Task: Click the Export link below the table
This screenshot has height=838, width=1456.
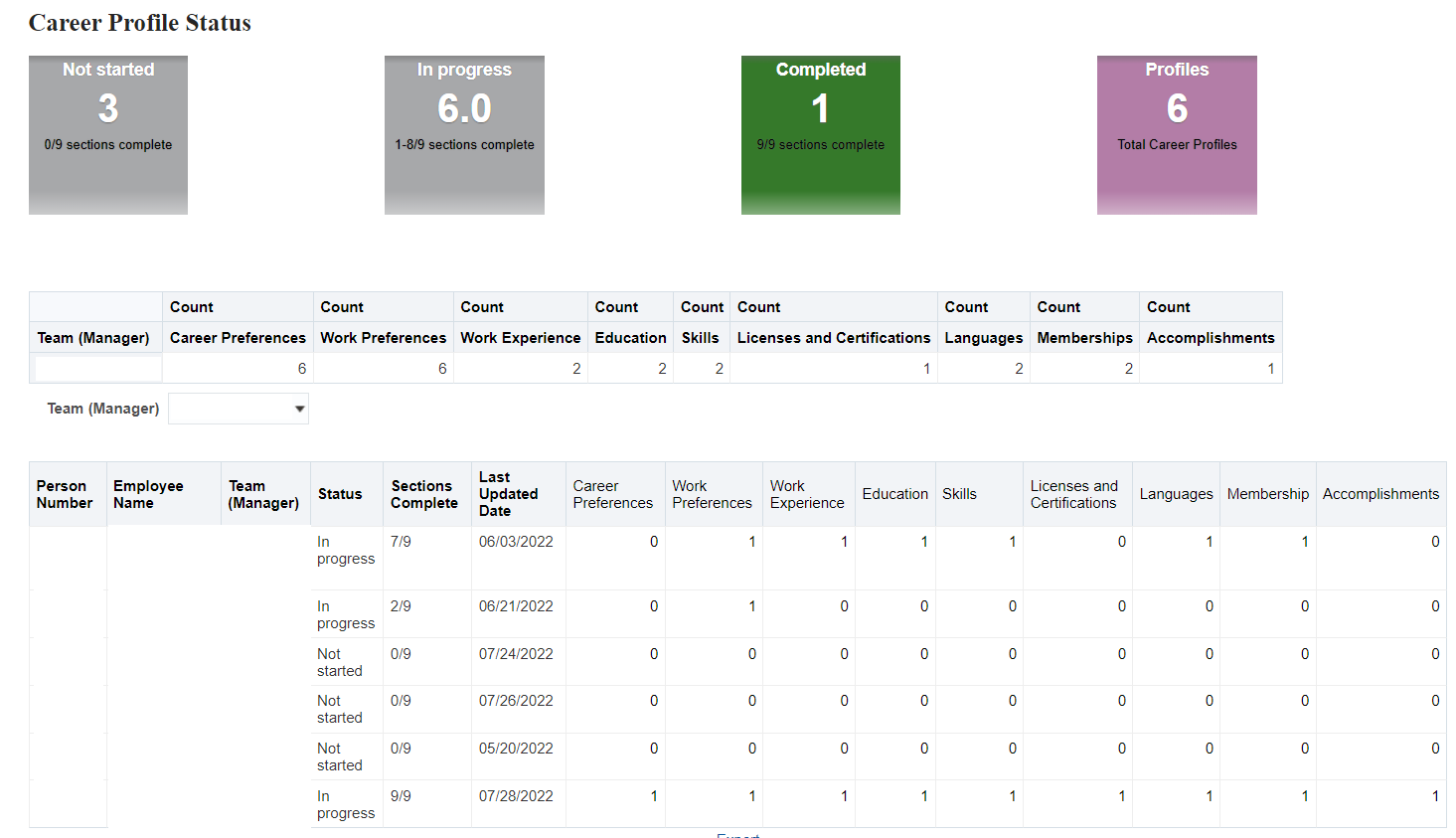Action: click(x=738, y=836)
